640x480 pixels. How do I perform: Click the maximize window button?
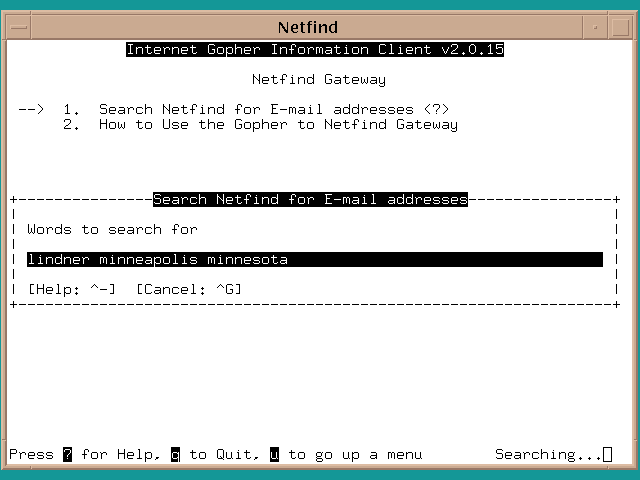(623, 25)
